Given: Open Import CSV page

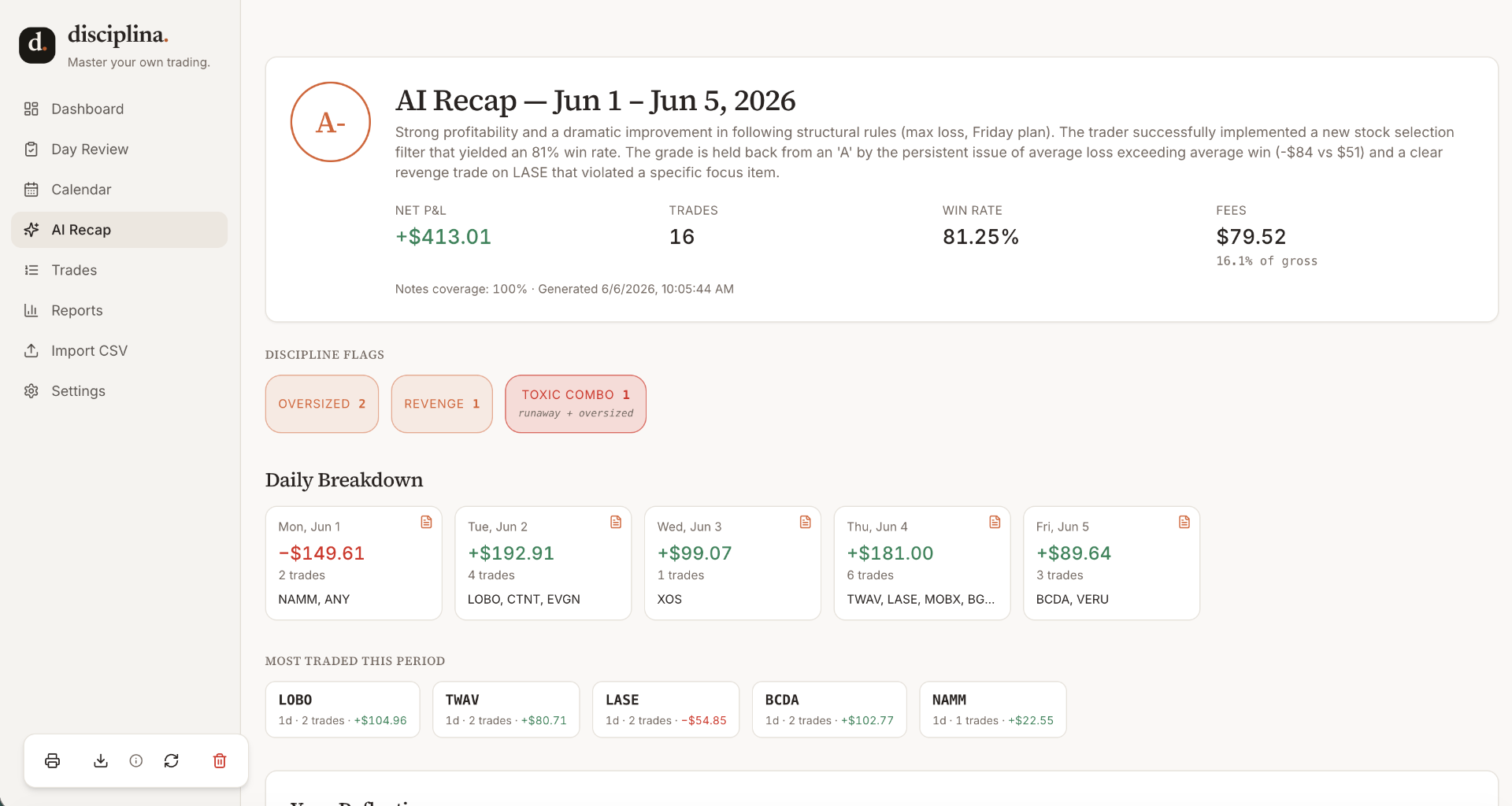Looking at the screenshot, I should pyautogui.click(x=119, y=351).
